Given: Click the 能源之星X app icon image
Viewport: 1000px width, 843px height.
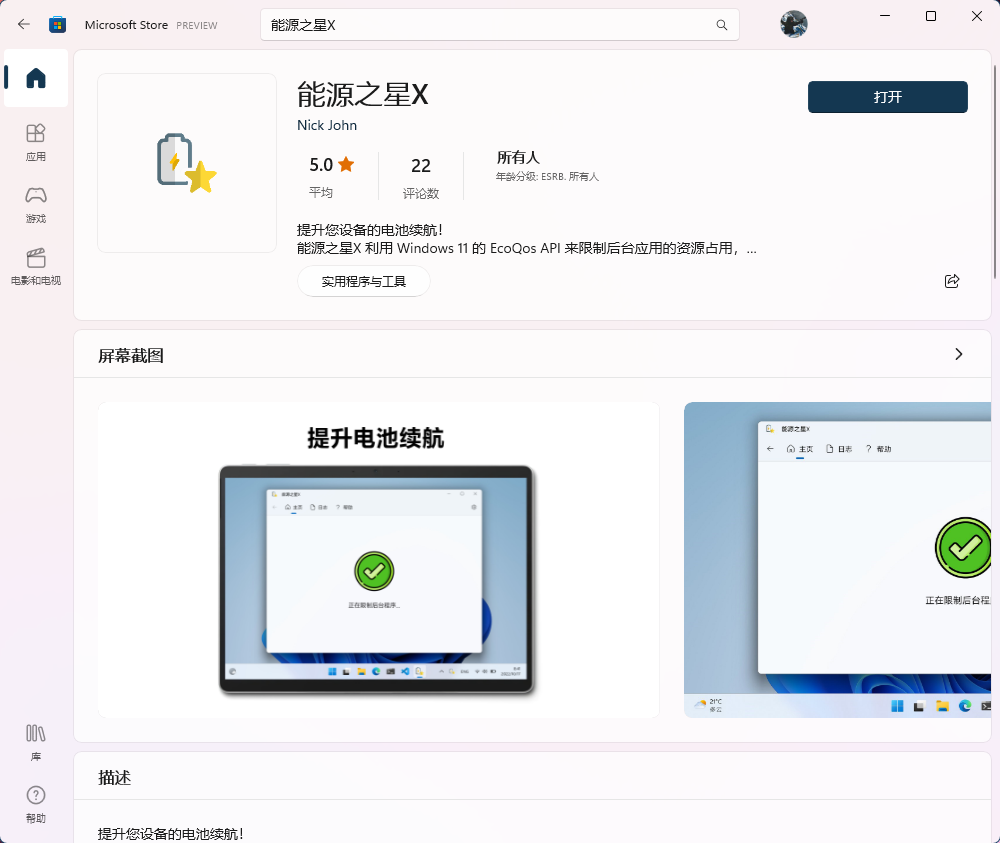Looking at the screenshot, I should 187,163.
